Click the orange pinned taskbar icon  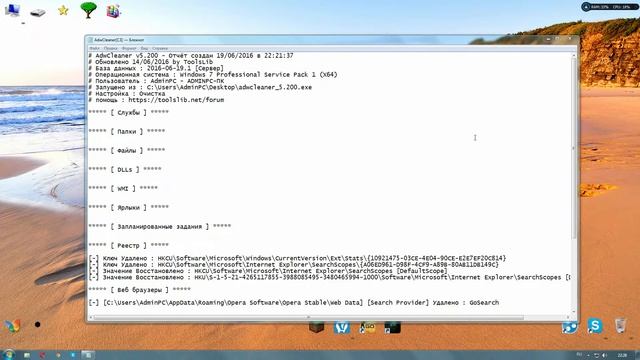click(58, 355)
